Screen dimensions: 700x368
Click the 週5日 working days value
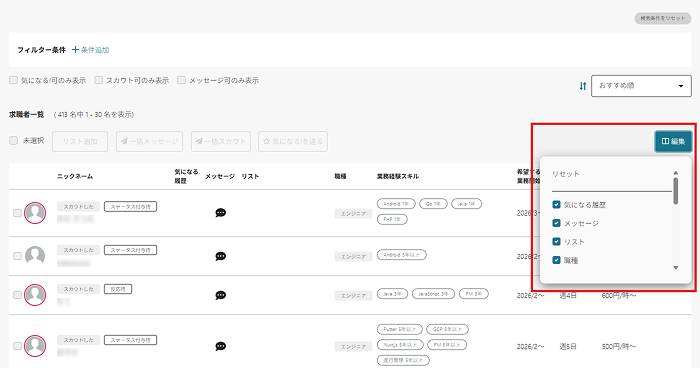point(568,346)
